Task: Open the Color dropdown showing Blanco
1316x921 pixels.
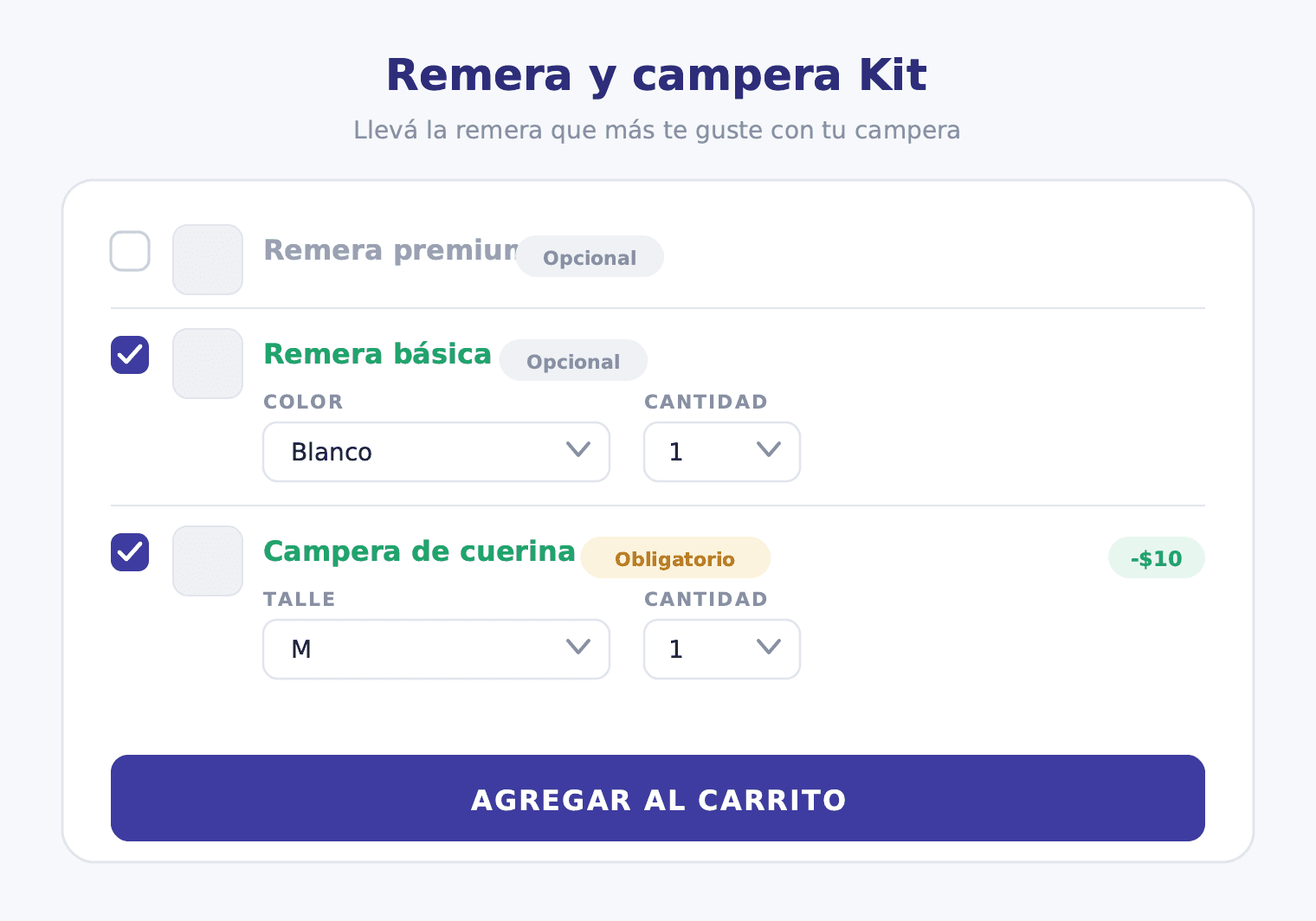Action: [x=436, y=452]
